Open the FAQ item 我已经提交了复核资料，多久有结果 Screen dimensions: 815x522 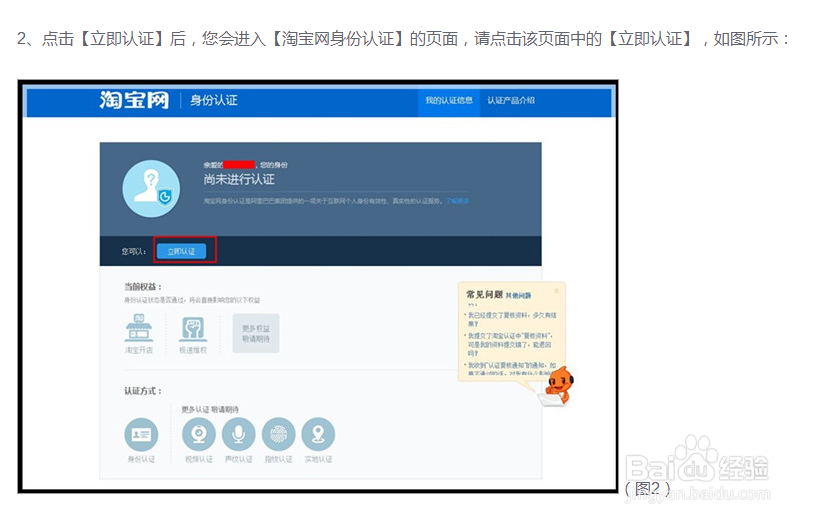511,319
